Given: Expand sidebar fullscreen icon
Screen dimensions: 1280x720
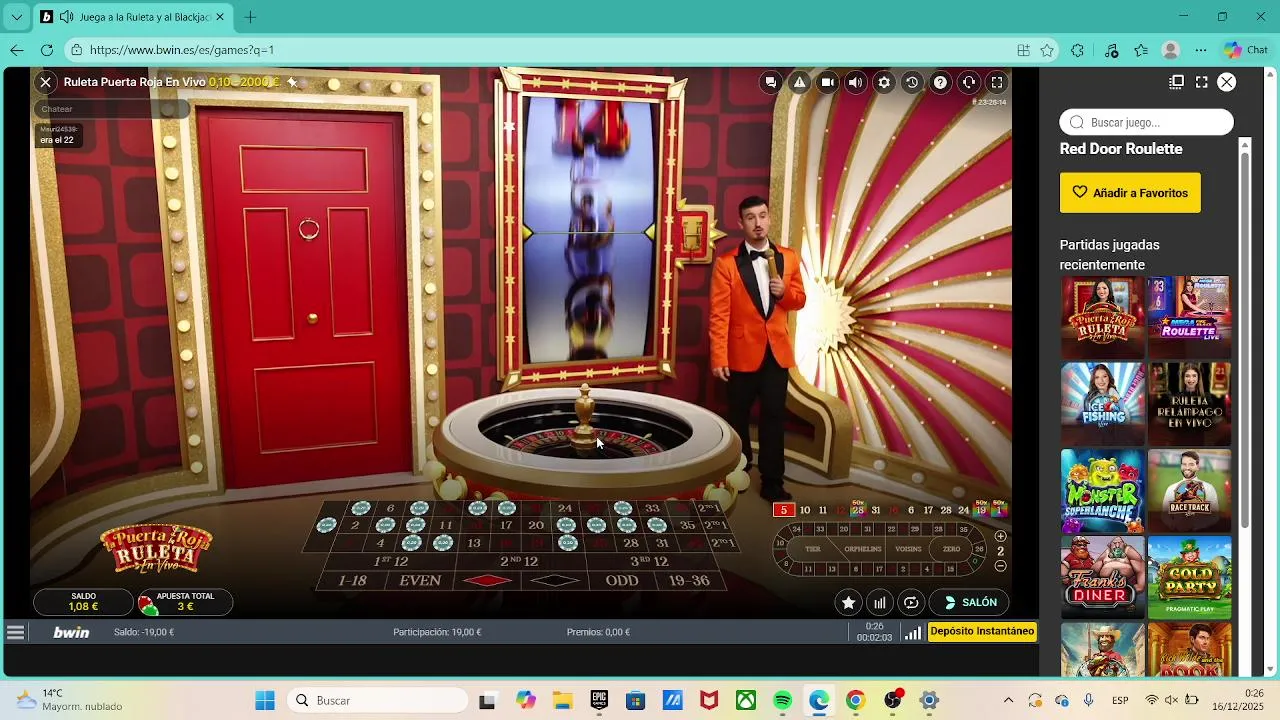Looking at the screenshot, I should (x=1202, y=82).
